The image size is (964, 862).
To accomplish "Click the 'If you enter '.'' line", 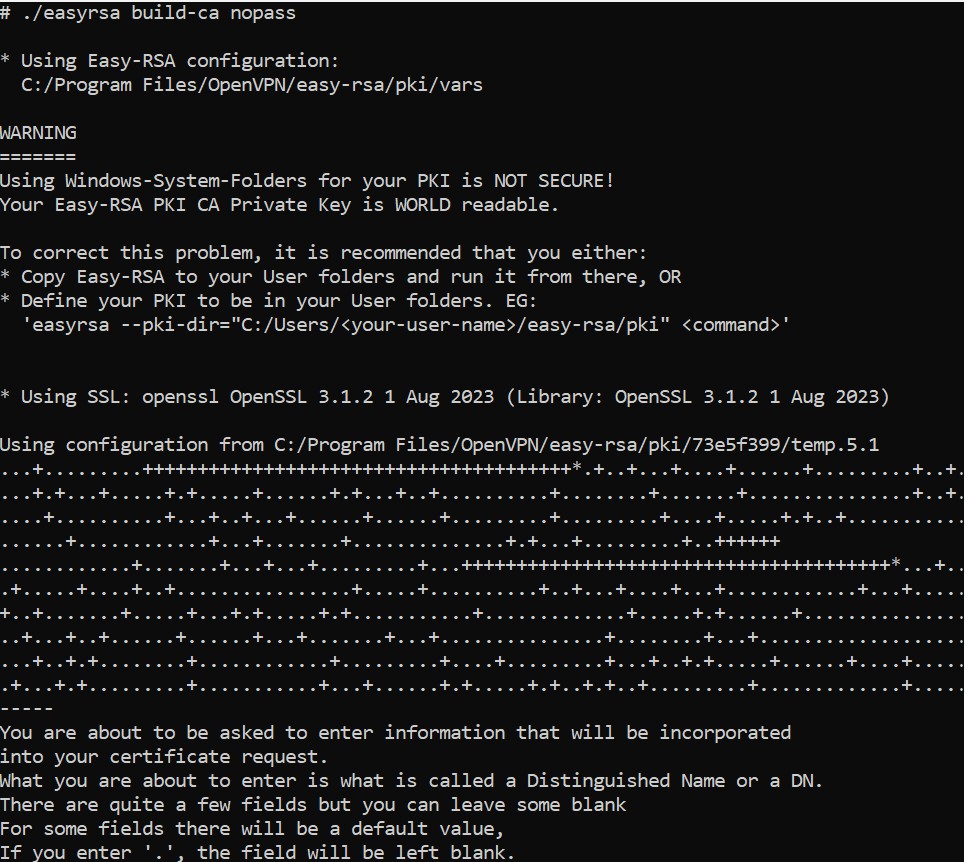I will click(257, 853).
